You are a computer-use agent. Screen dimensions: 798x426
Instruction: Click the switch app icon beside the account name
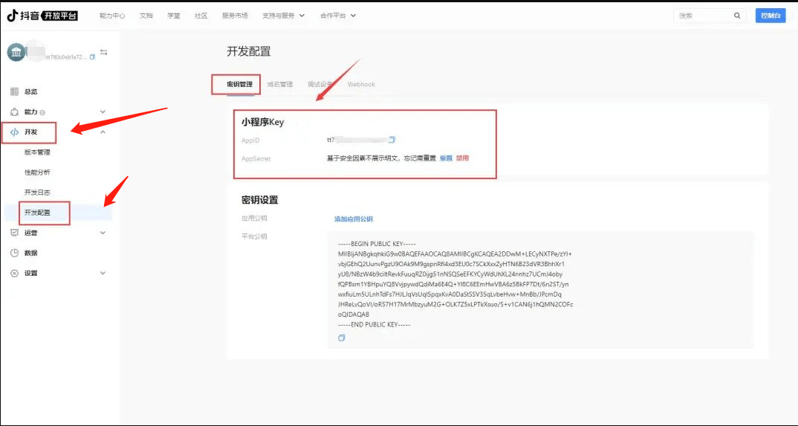tap(103, 52)
